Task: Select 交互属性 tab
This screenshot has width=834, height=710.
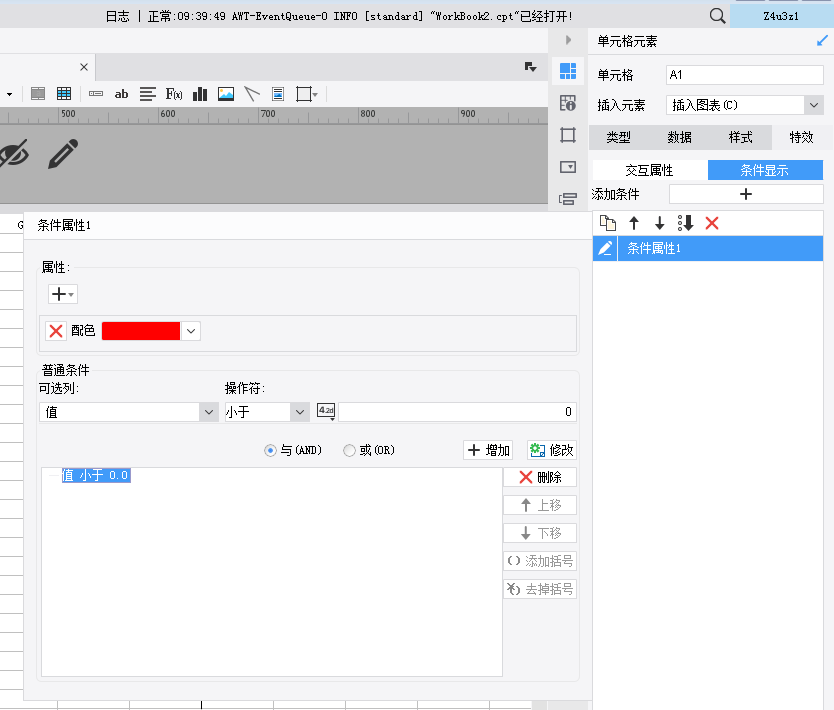Action: [x=649, y=170]
